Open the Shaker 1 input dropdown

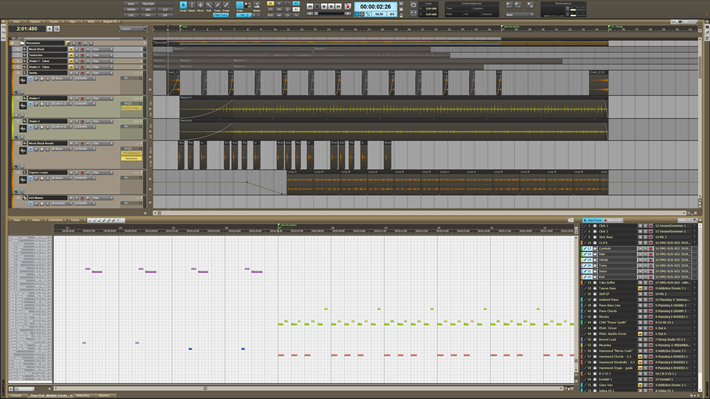click(62, 104)
